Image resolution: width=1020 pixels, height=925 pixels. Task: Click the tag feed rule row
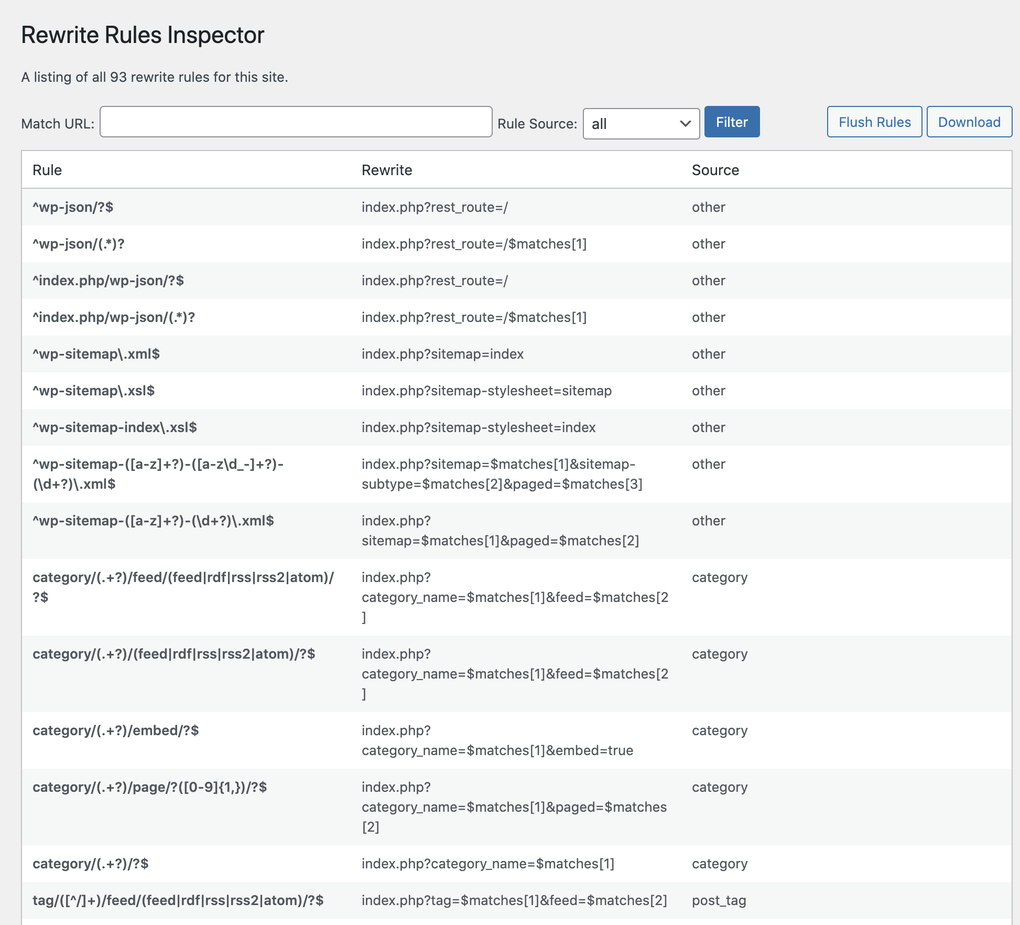517,901
